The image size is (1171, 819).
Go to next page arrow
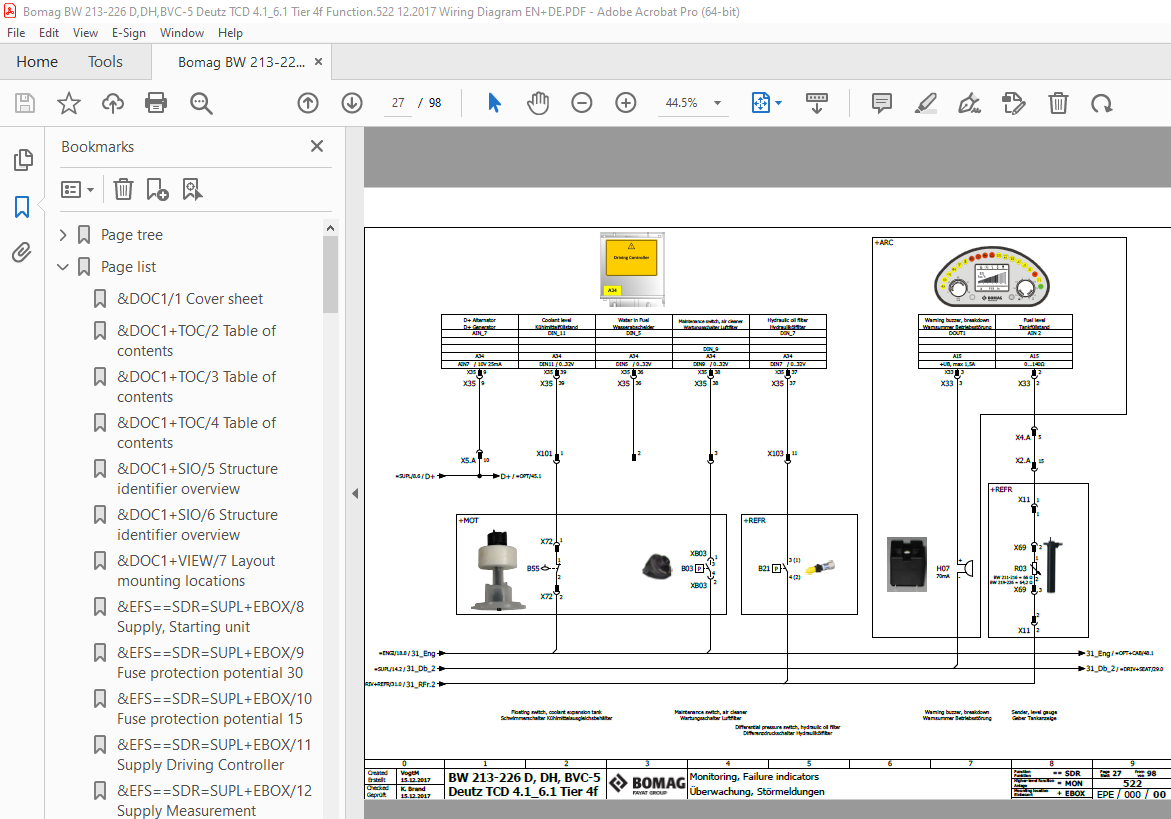(x=352, y=103)
